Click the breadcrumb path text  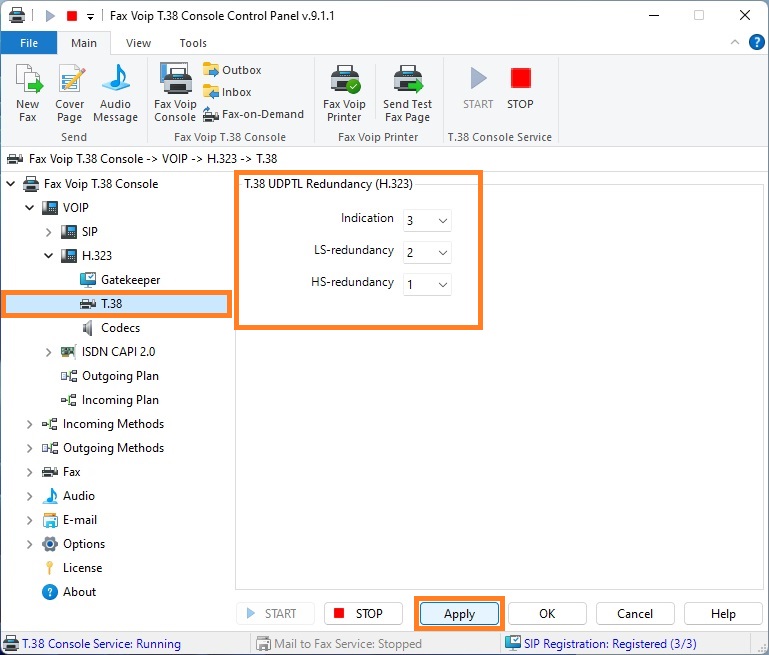click(x=153, y=159)
